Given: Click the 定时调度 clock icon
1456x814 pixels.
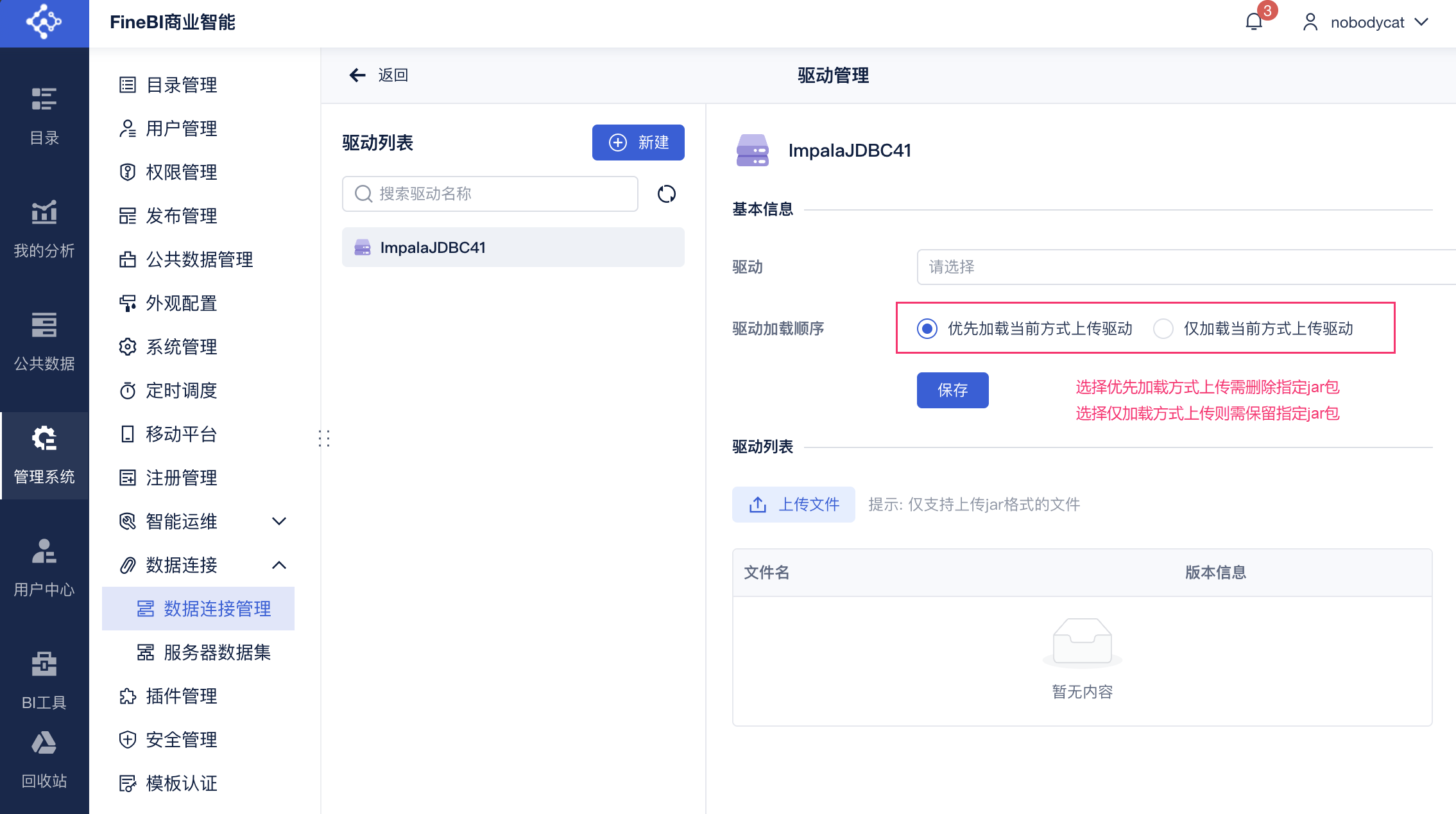Looking at the screenshot, I should (x=128, y=390).
